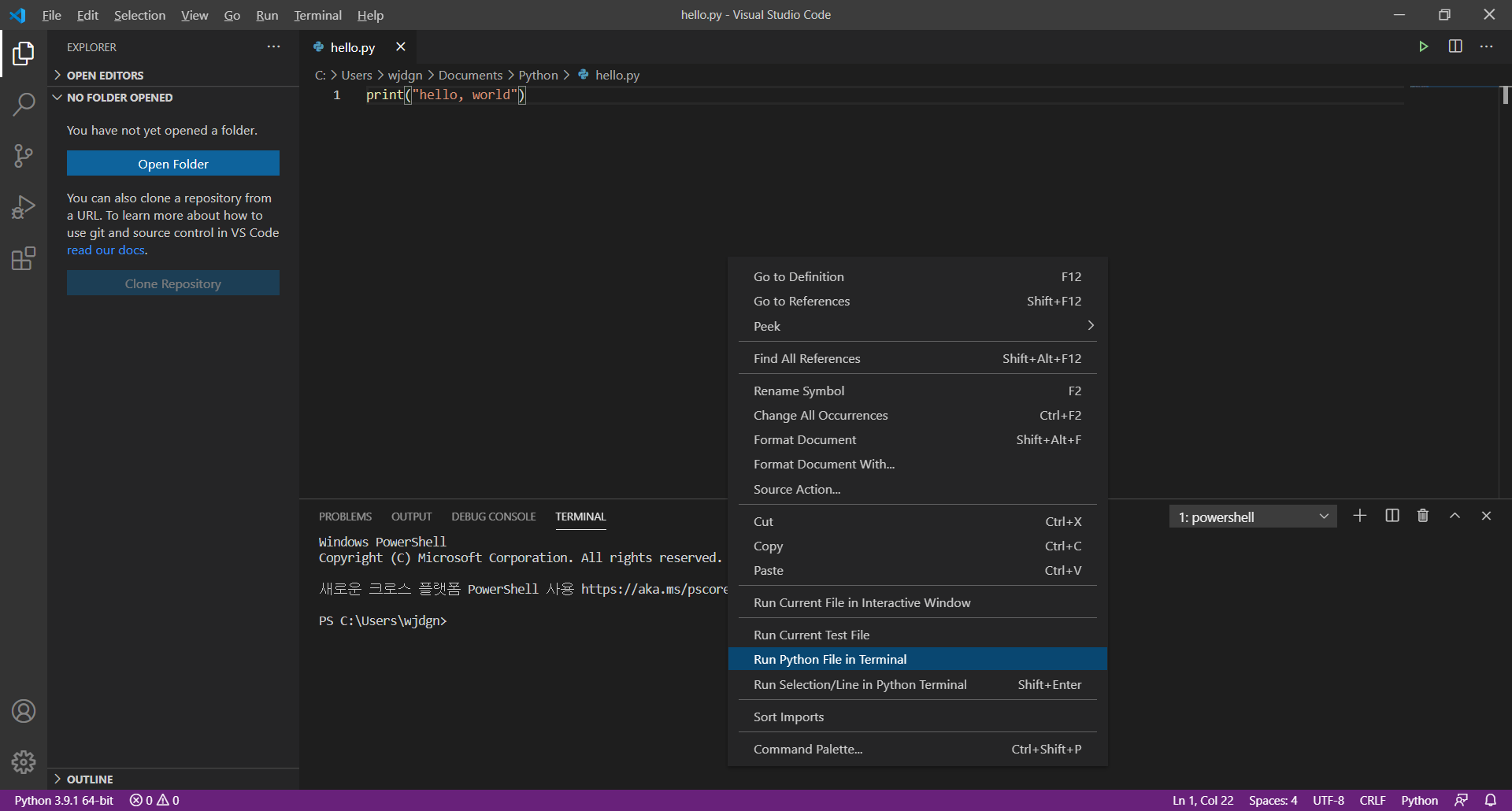Select Command Palette entry
Screen dimensions: 1512x811
[917, 749]
